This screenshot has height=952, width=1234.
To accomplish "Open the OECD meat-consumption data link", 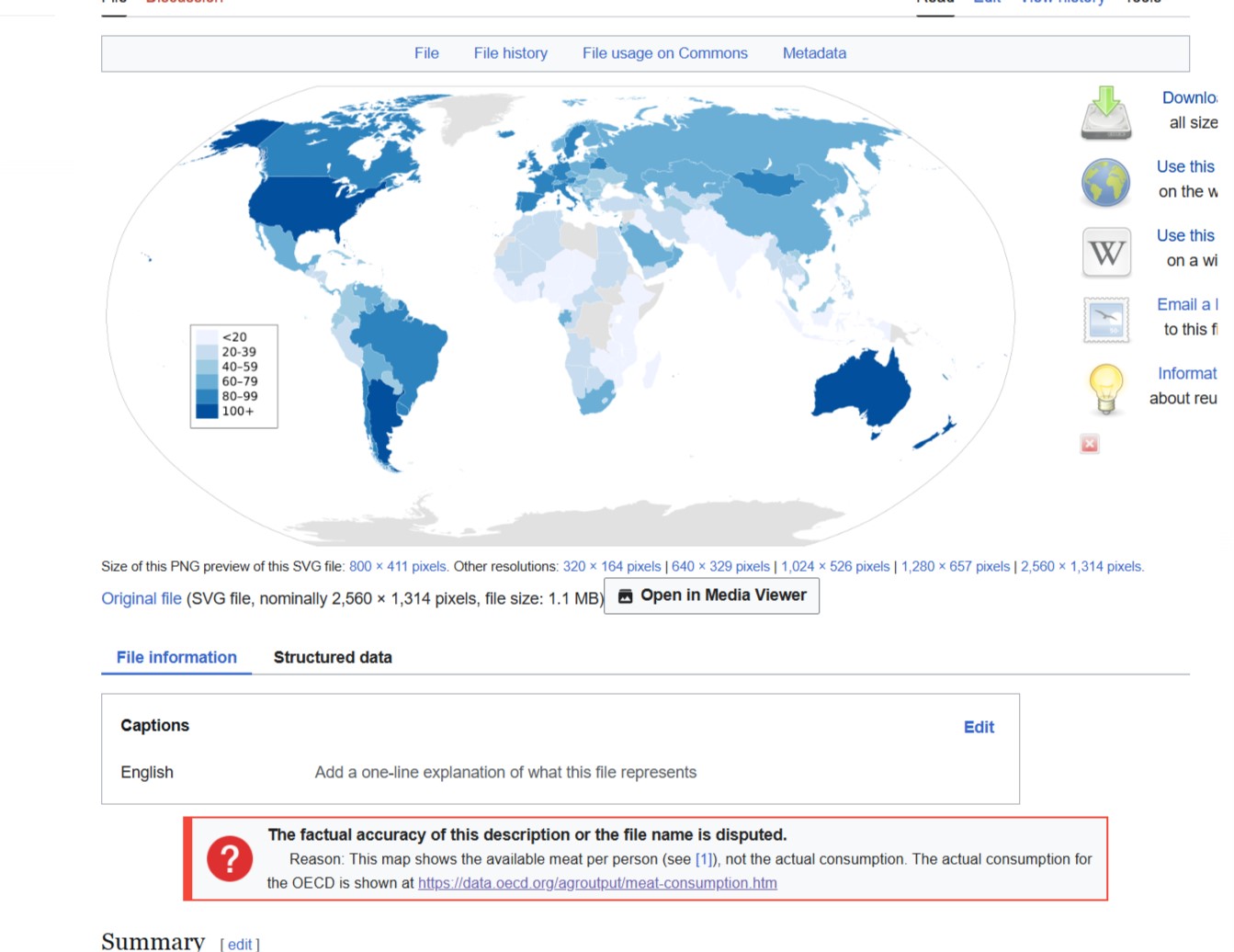I will [597, 883].
